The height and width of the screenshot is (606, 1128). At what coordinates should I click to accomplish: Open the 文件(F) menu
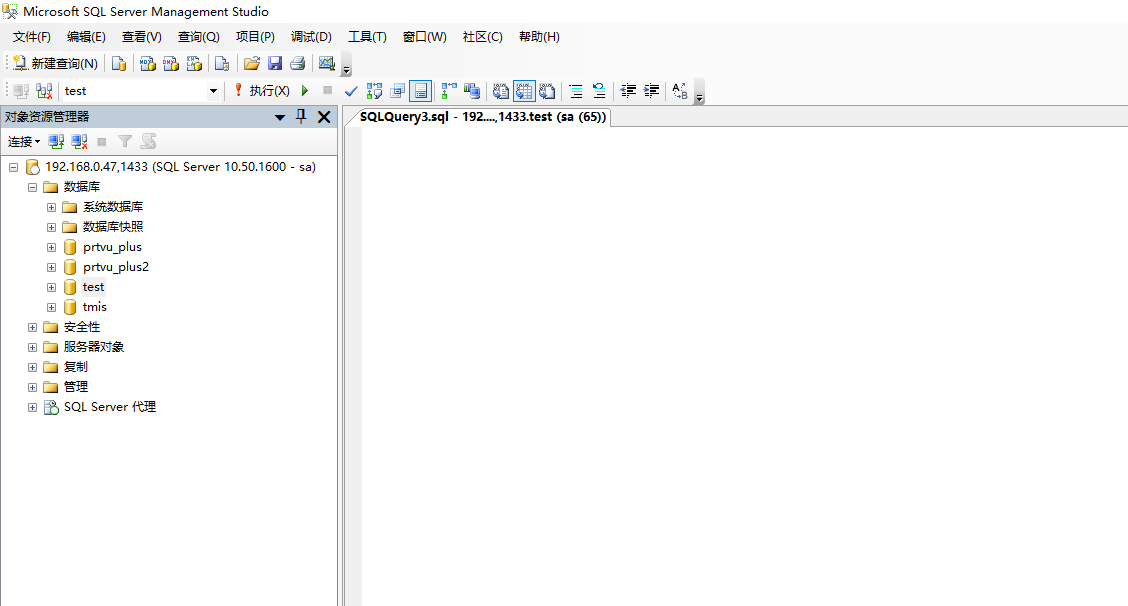click(32, 37)
